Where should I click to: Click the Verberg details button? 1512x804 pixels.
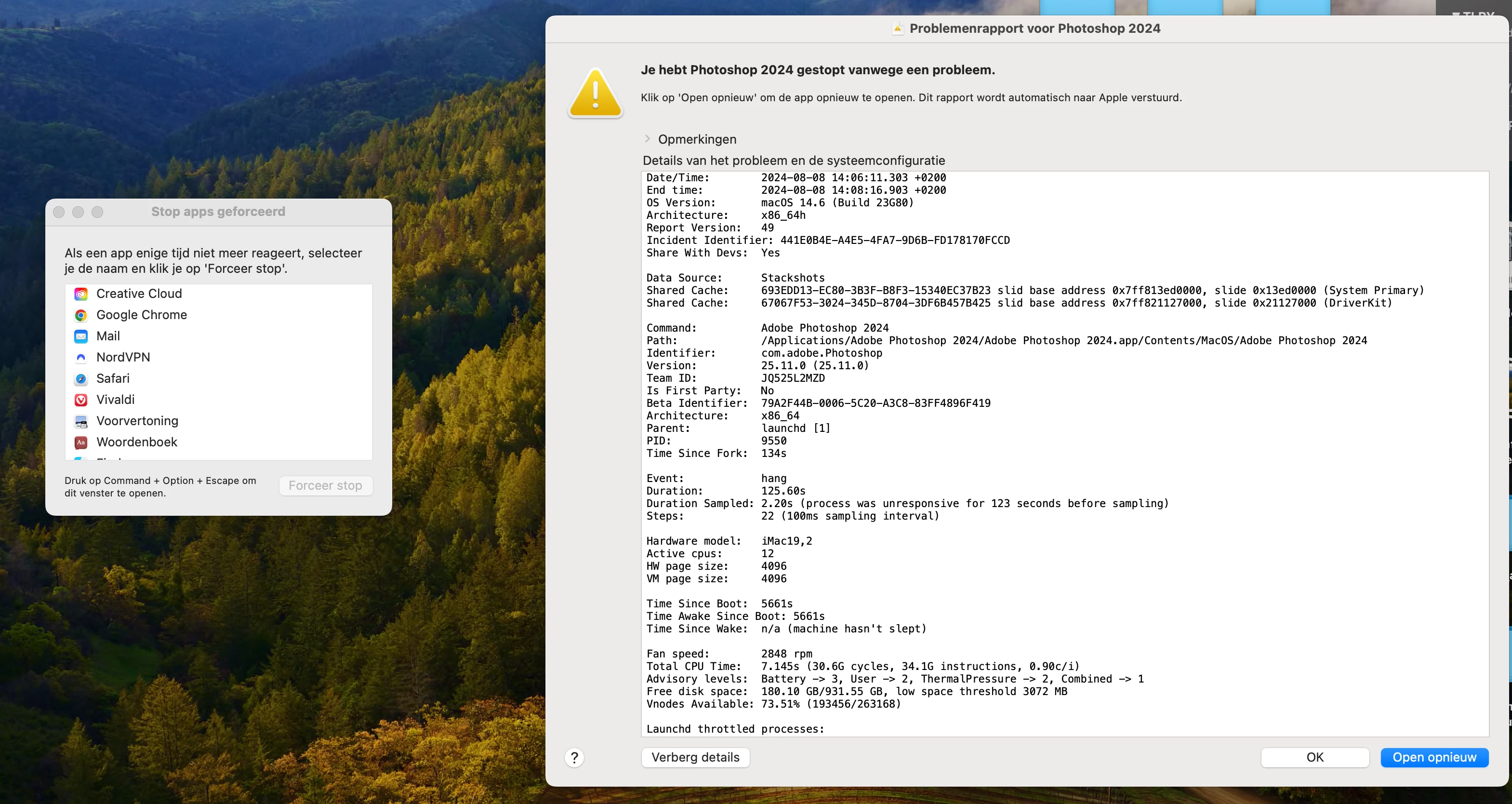coord(695,758)
